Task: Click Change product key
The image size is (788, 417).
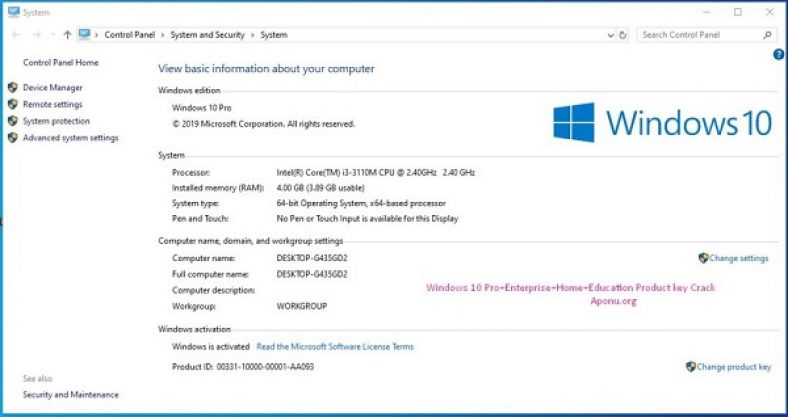Action: [x=734, y=367]
